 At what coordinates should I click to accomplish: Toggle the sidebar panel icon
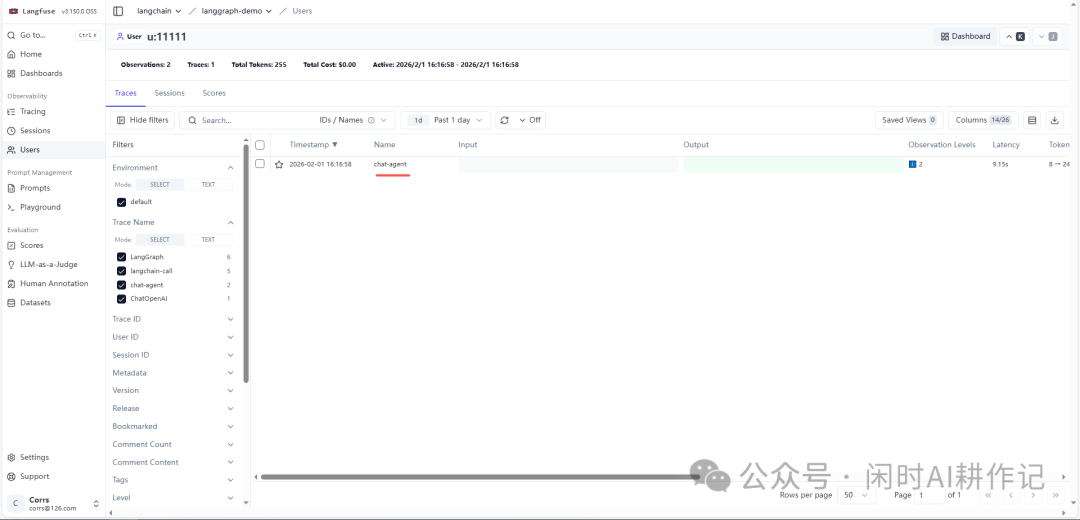(x=118, y=11)
